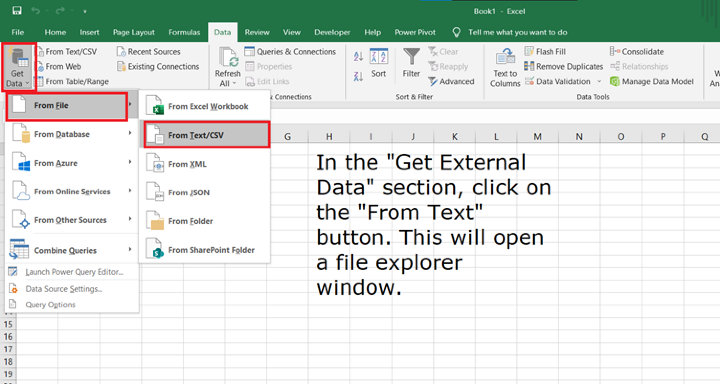Click Tell me what you want to do

[510, 32]
